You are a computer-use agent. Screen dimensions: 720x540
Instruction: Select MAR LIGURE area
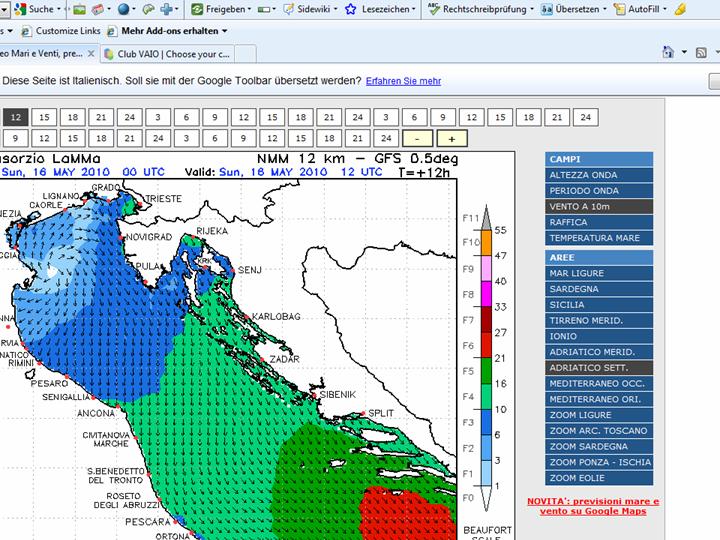point(599,273)
